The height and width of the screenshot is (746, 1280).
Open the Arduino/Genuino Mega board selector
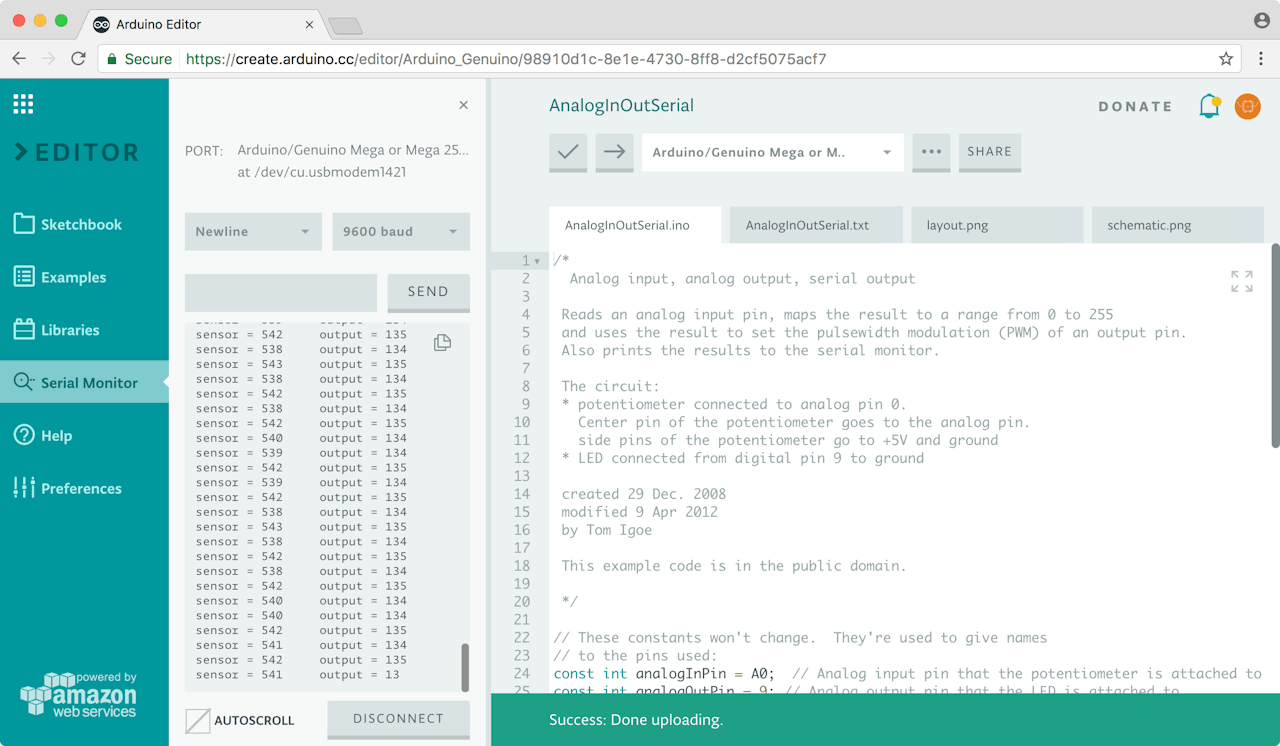pyautogui.click(x=772, y=153)
